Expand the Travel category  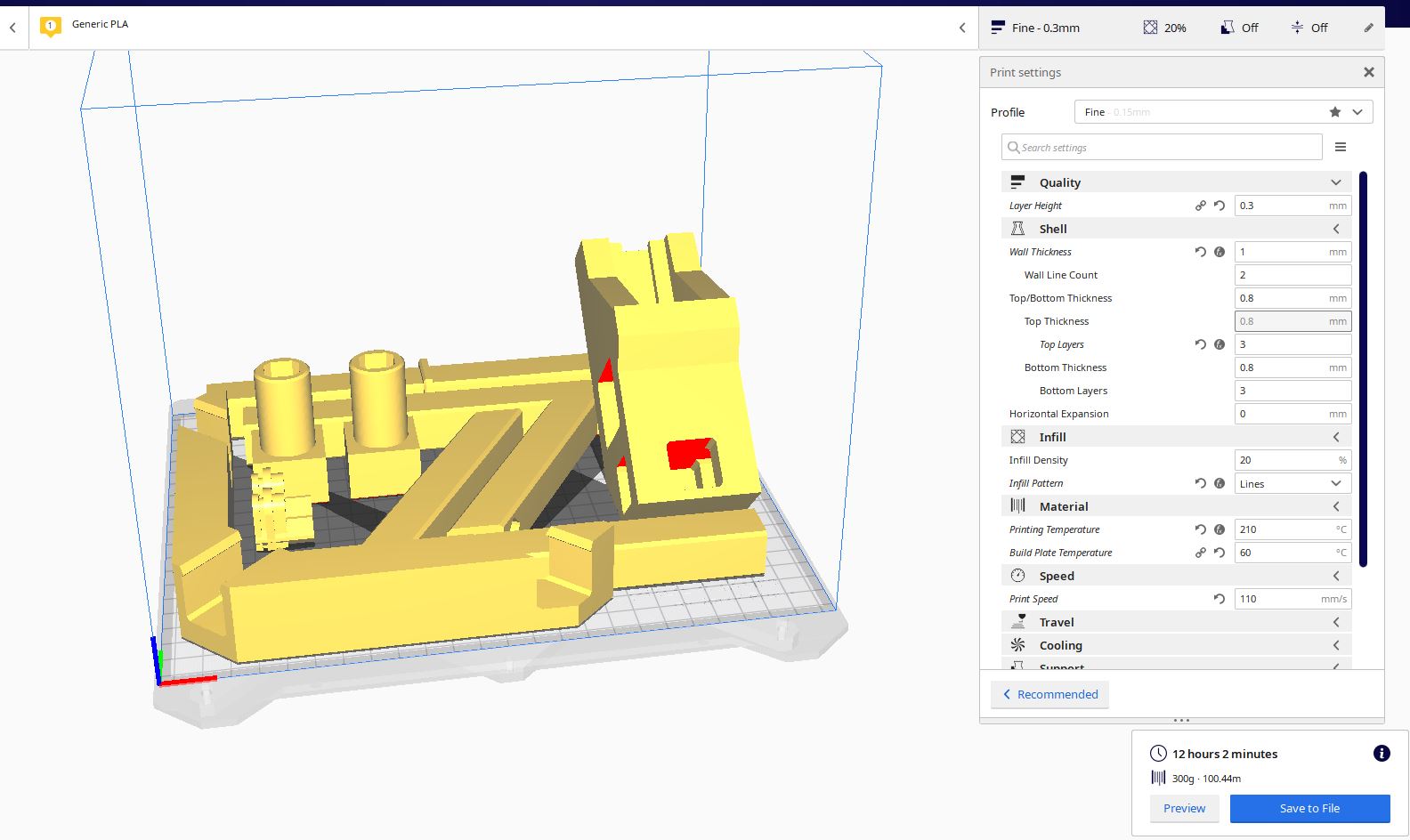[x=1176, y=622]
